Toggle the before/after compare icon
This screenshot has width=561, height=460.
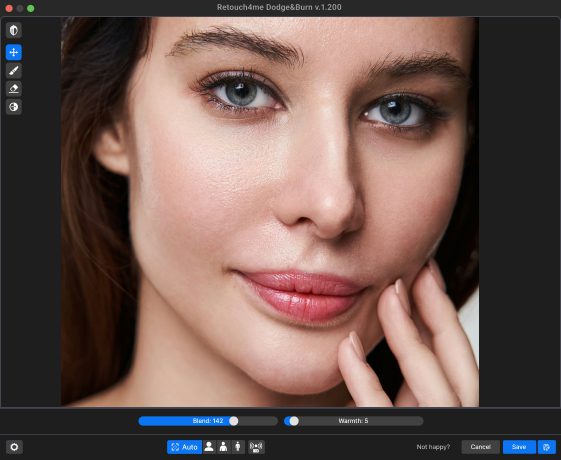click(14, 30)
